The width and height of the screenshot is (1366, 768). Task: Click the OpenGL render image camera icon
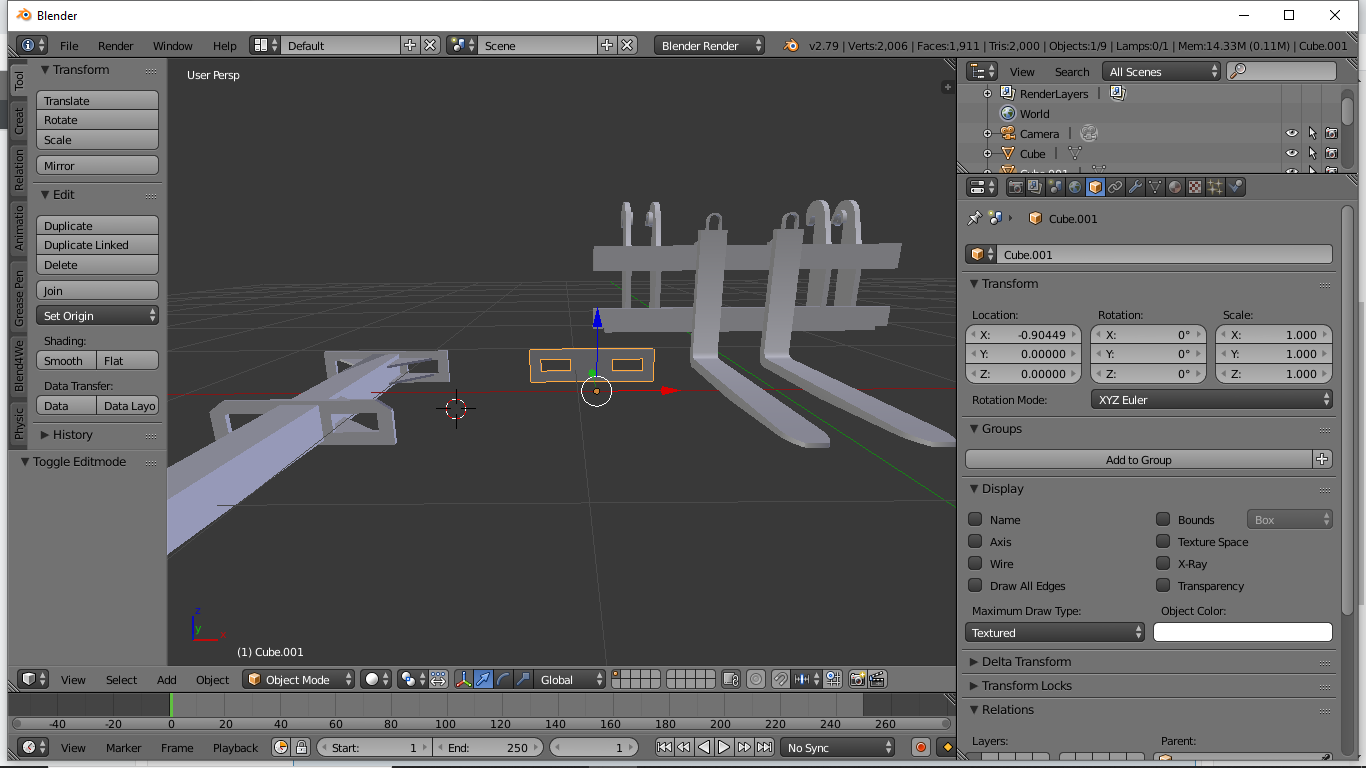[x=857, y=679]
